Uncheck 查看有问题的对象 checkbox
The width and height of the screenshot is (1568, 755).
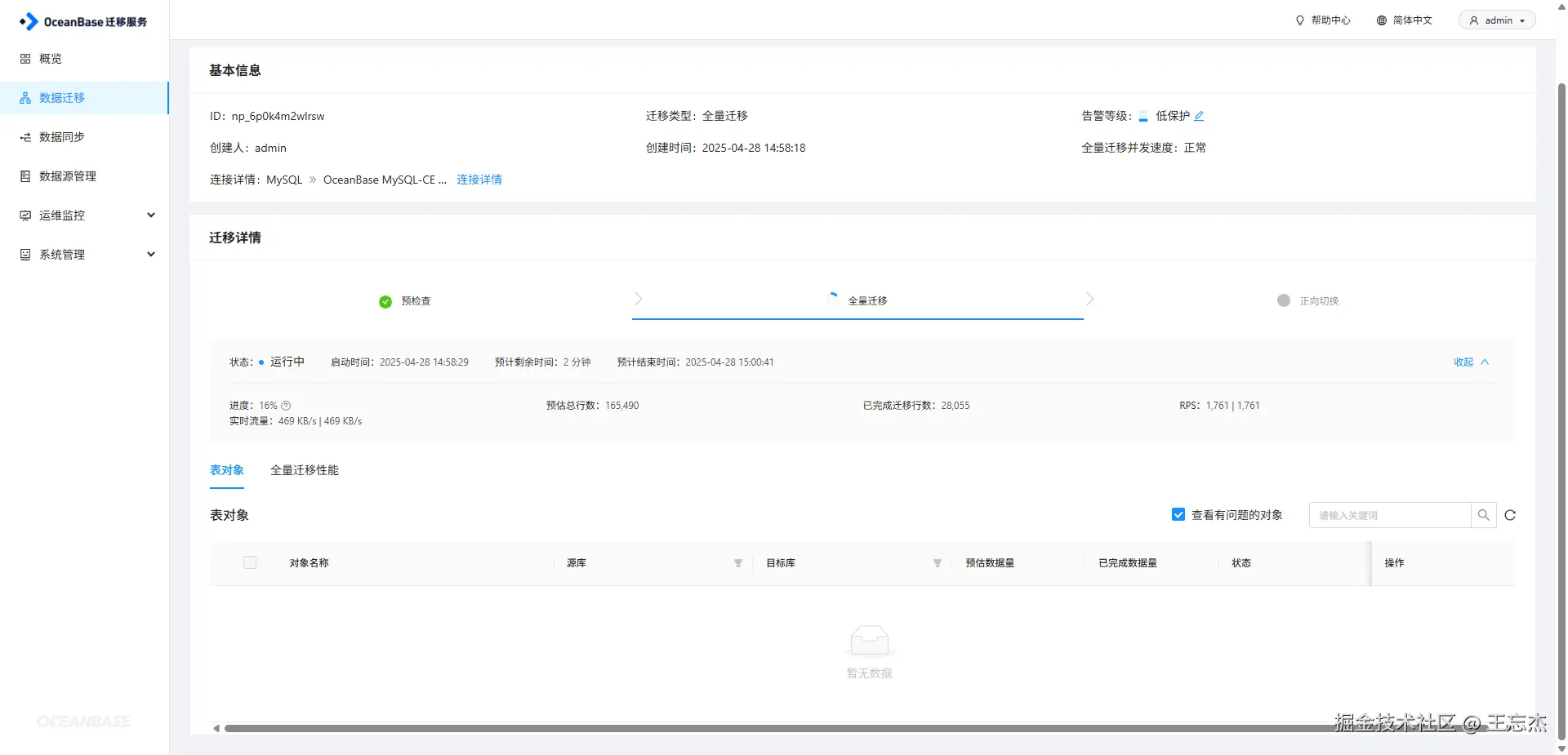tap(1178, 514)
